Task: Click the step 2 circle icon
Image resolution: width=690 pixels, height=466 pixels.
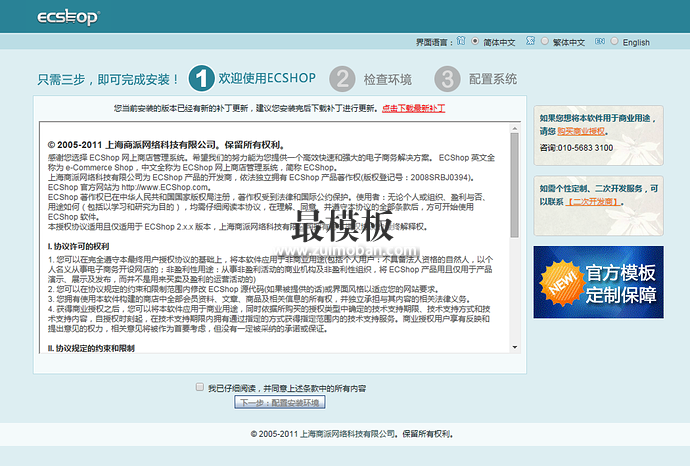Action: [342, 79]
